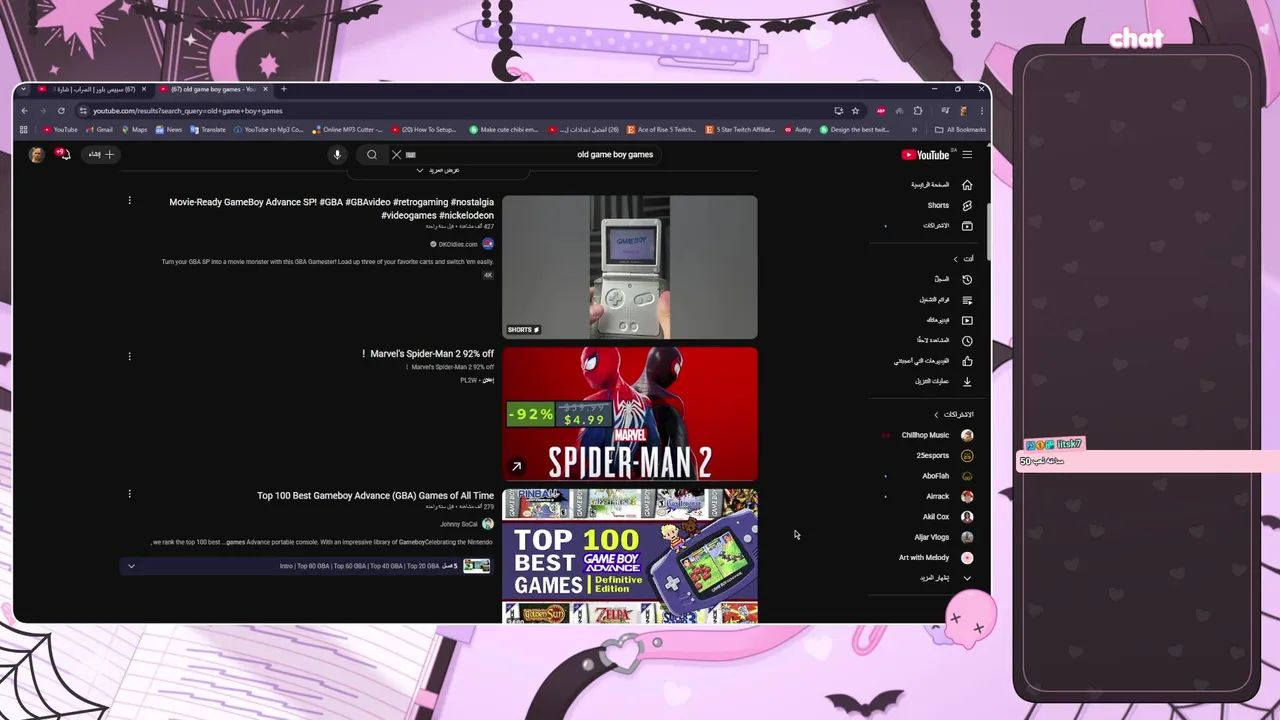Open a new browser tab
This screenshot has height=720, width=1280.
[x=283, y=89]
